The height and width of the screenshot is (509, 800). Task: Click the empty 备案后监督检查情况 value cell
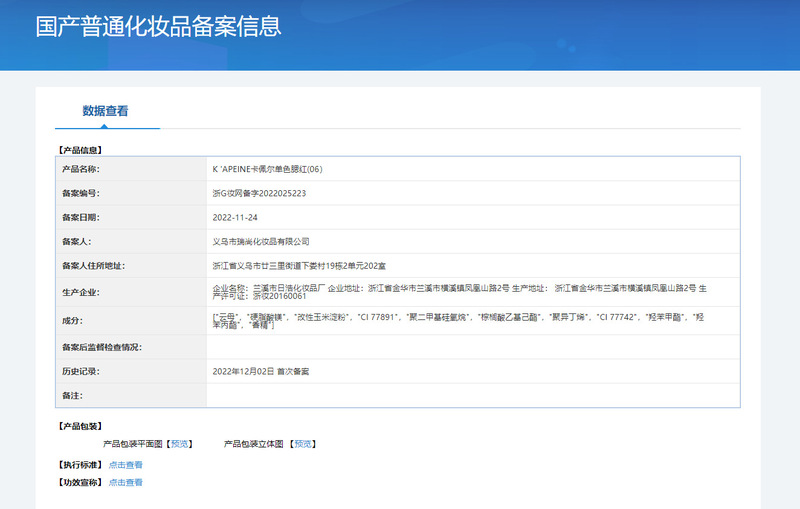coord(472,347)
